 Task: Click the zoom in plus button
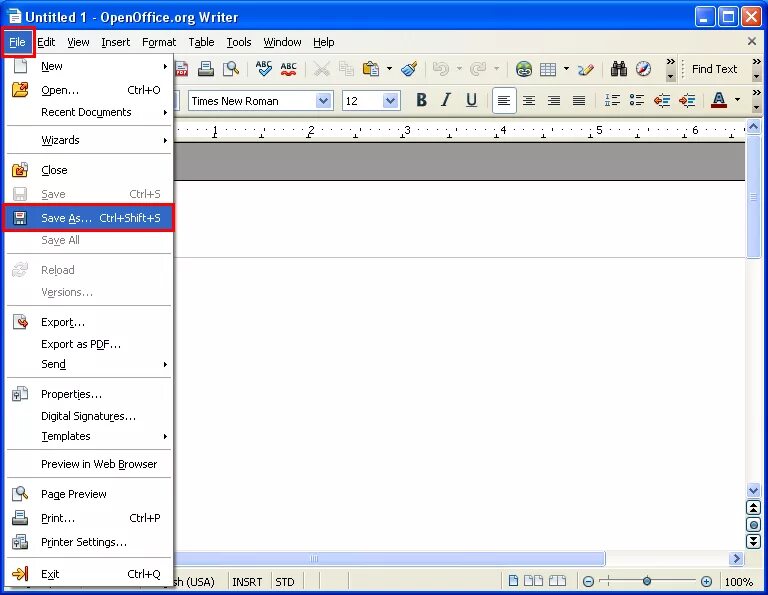pos(706,582)
